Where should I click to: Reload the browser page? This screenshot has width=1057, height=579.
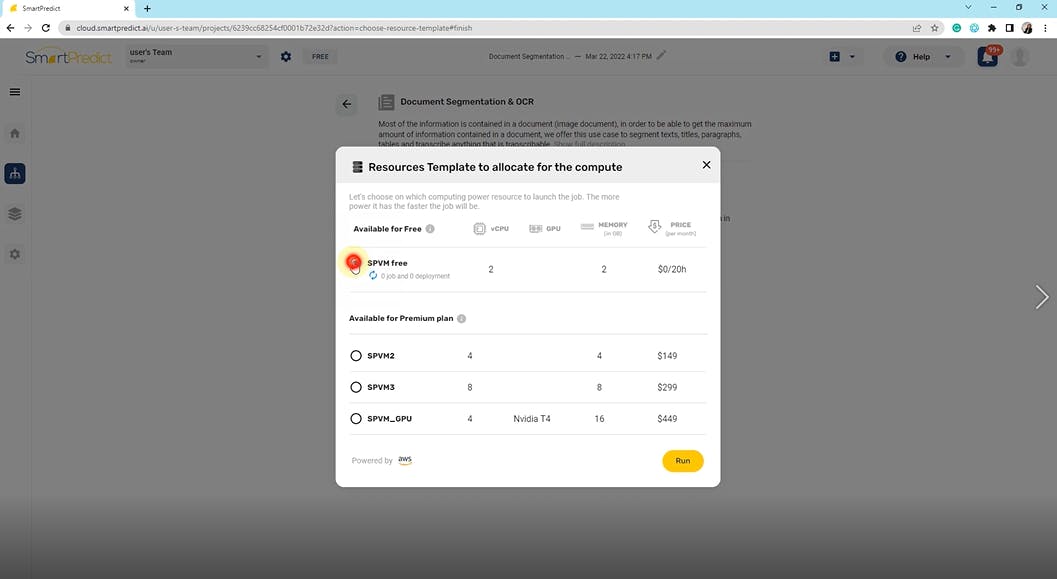click(46, 28)
